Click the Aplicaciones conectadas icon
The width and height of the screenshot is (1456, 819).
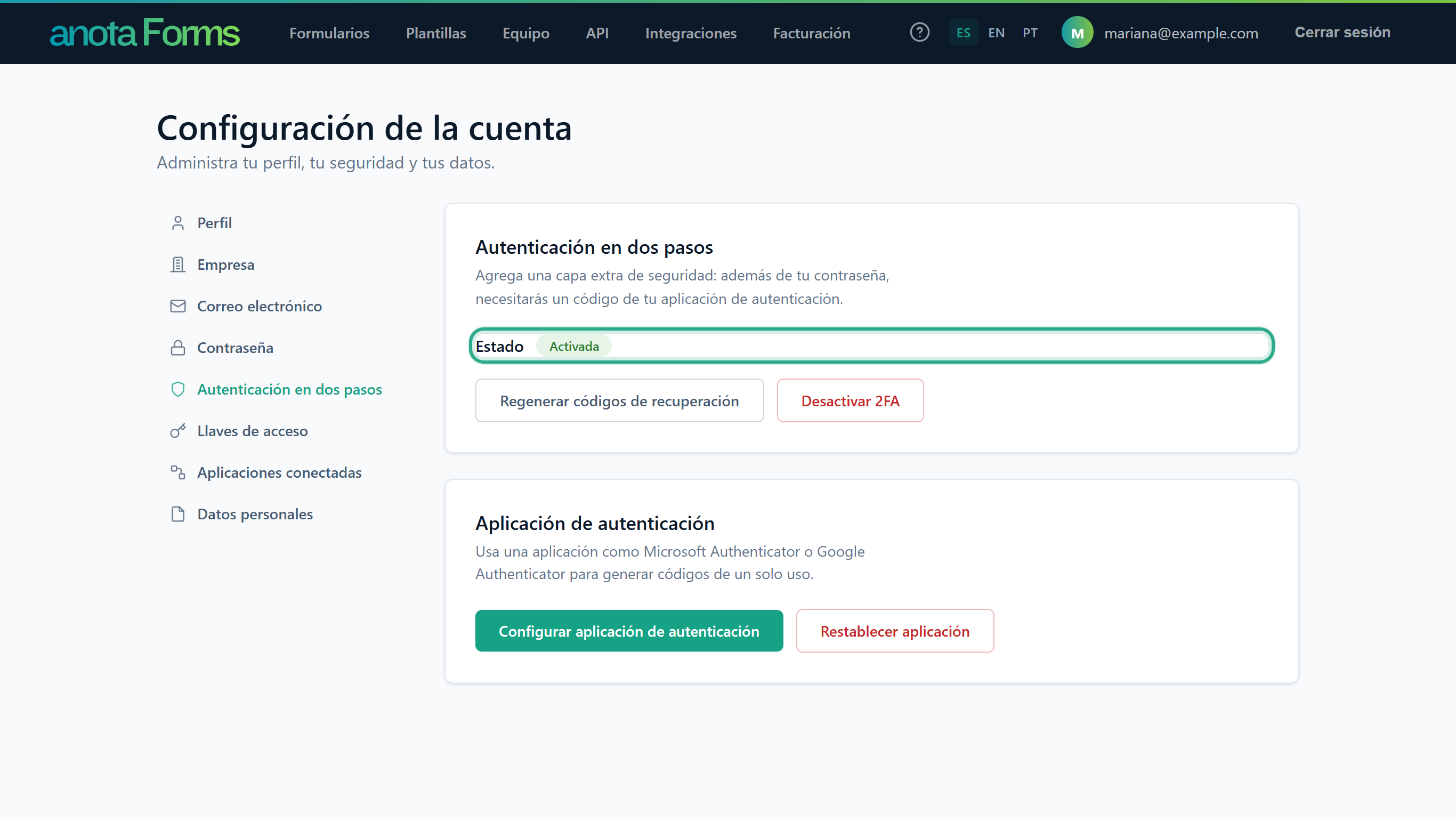pos(177,472)
